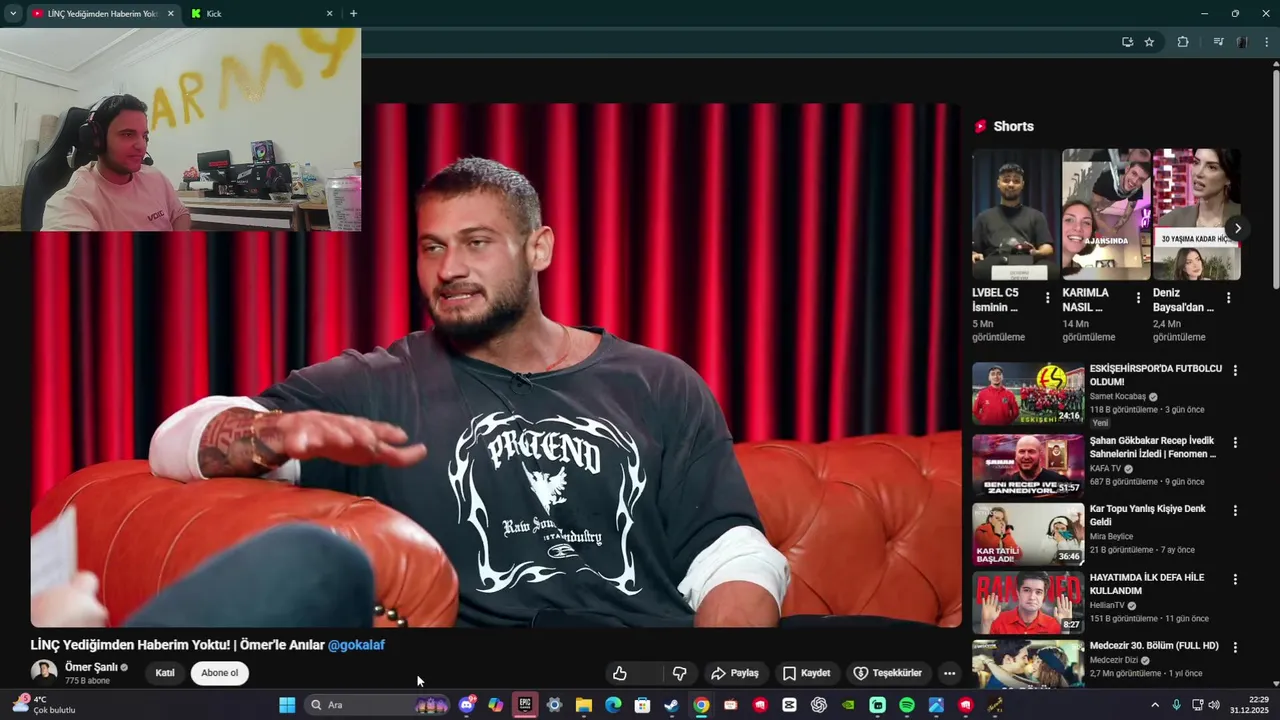Open the more actions menu beside Teşekkürler
This screenshot has height=720, width=1280.
(949, 673)
